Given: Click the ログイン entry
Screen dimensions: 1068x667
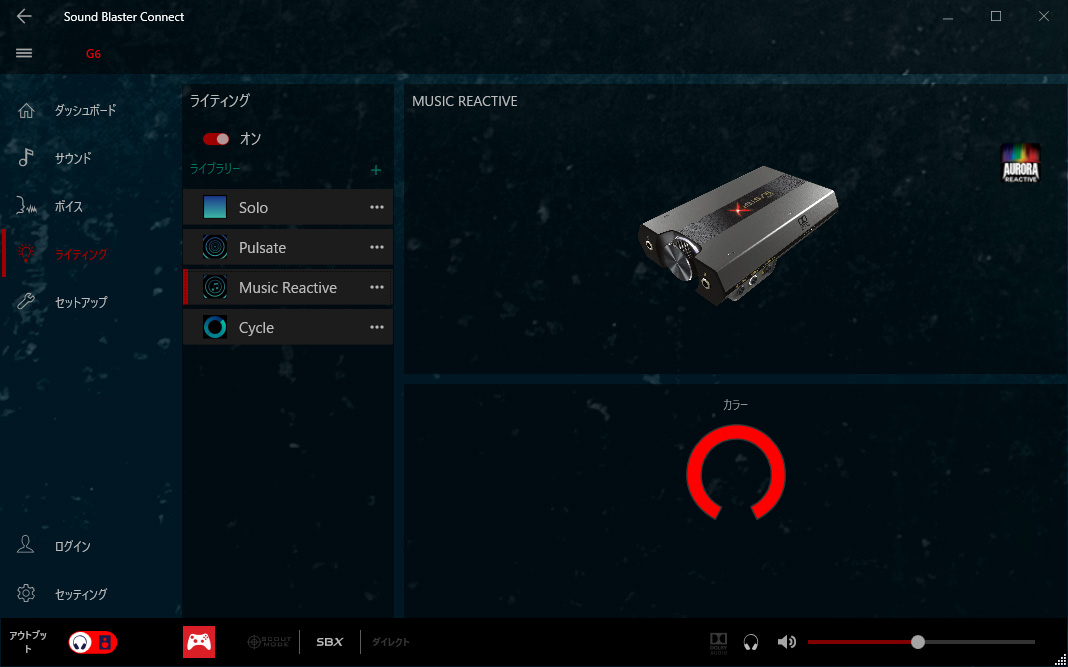Looking at the screenshot, I should point(72,546).
